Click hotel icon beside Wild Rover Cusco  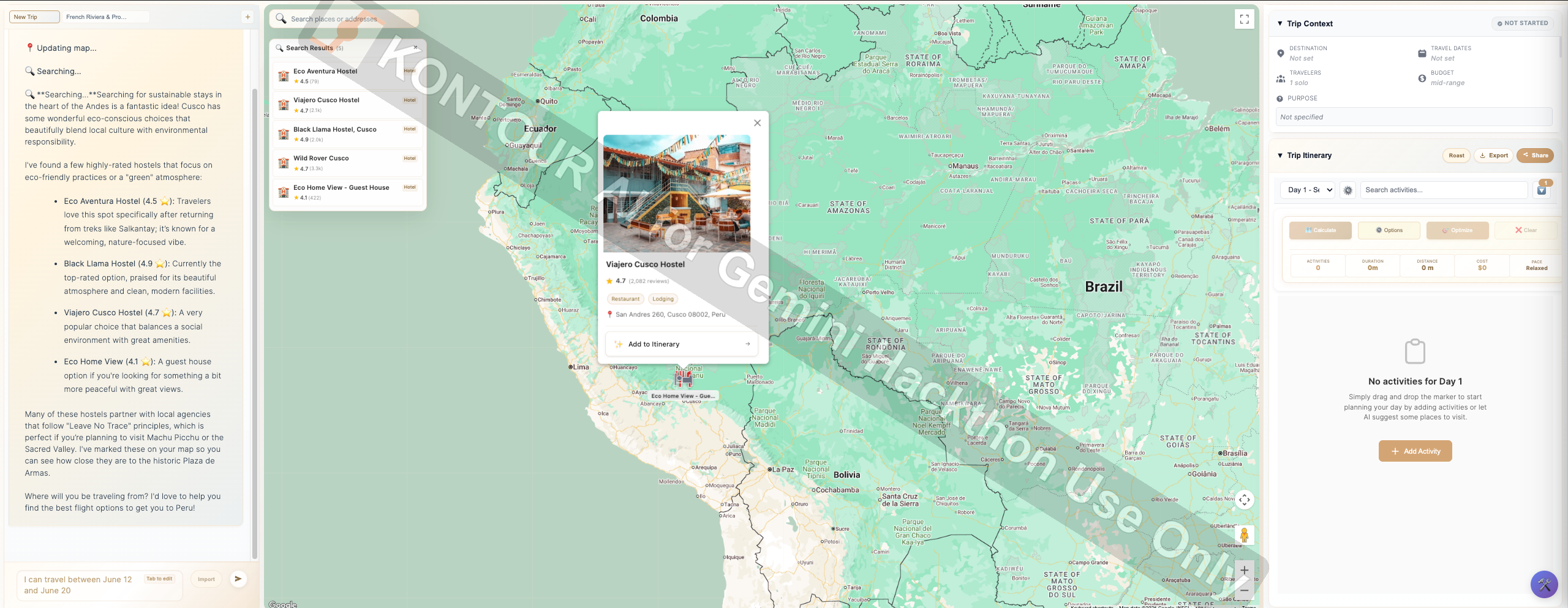point(284,163)
